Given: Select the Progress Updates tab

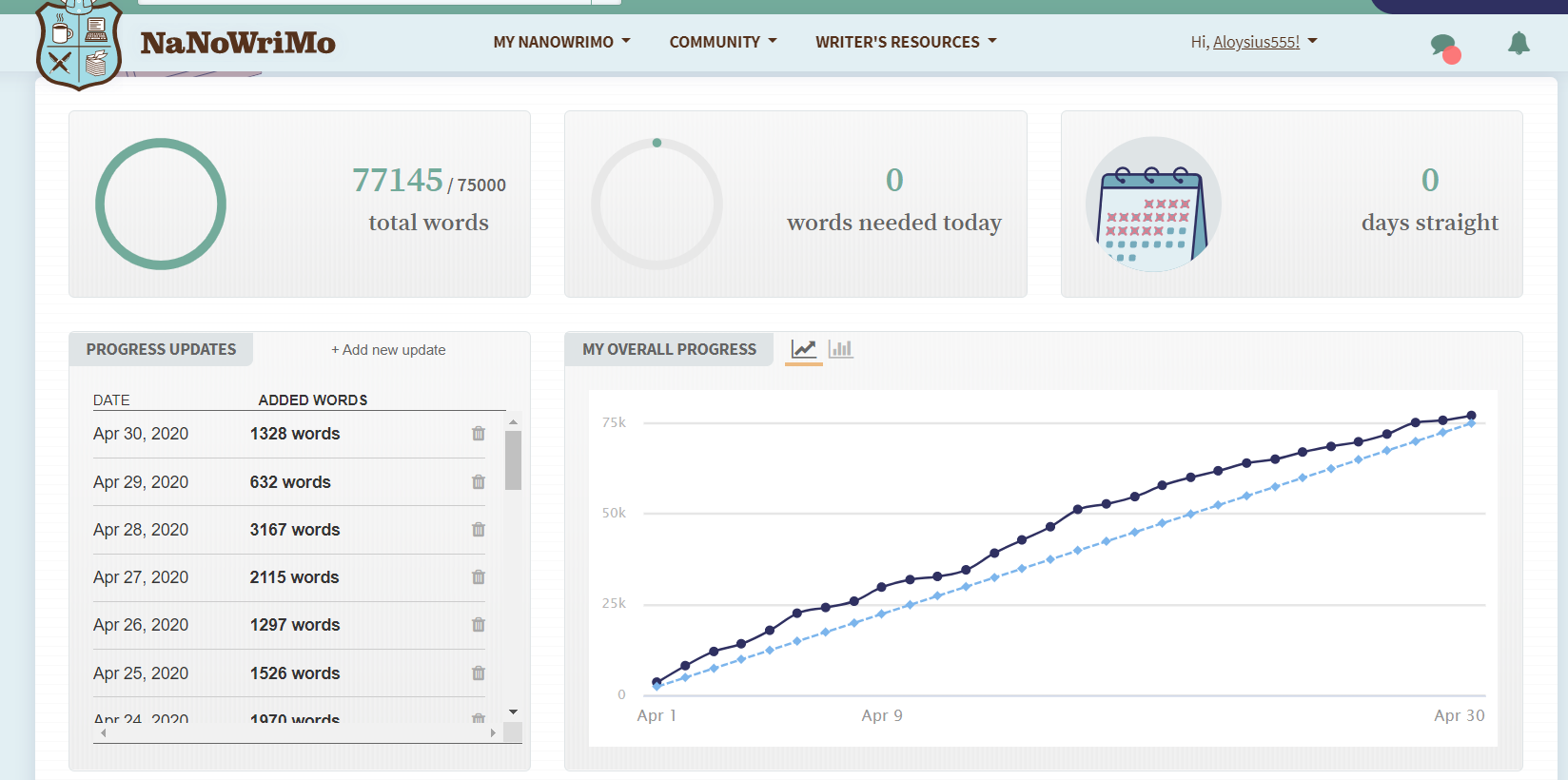Looking at the screenshot, I should [161, 349].
